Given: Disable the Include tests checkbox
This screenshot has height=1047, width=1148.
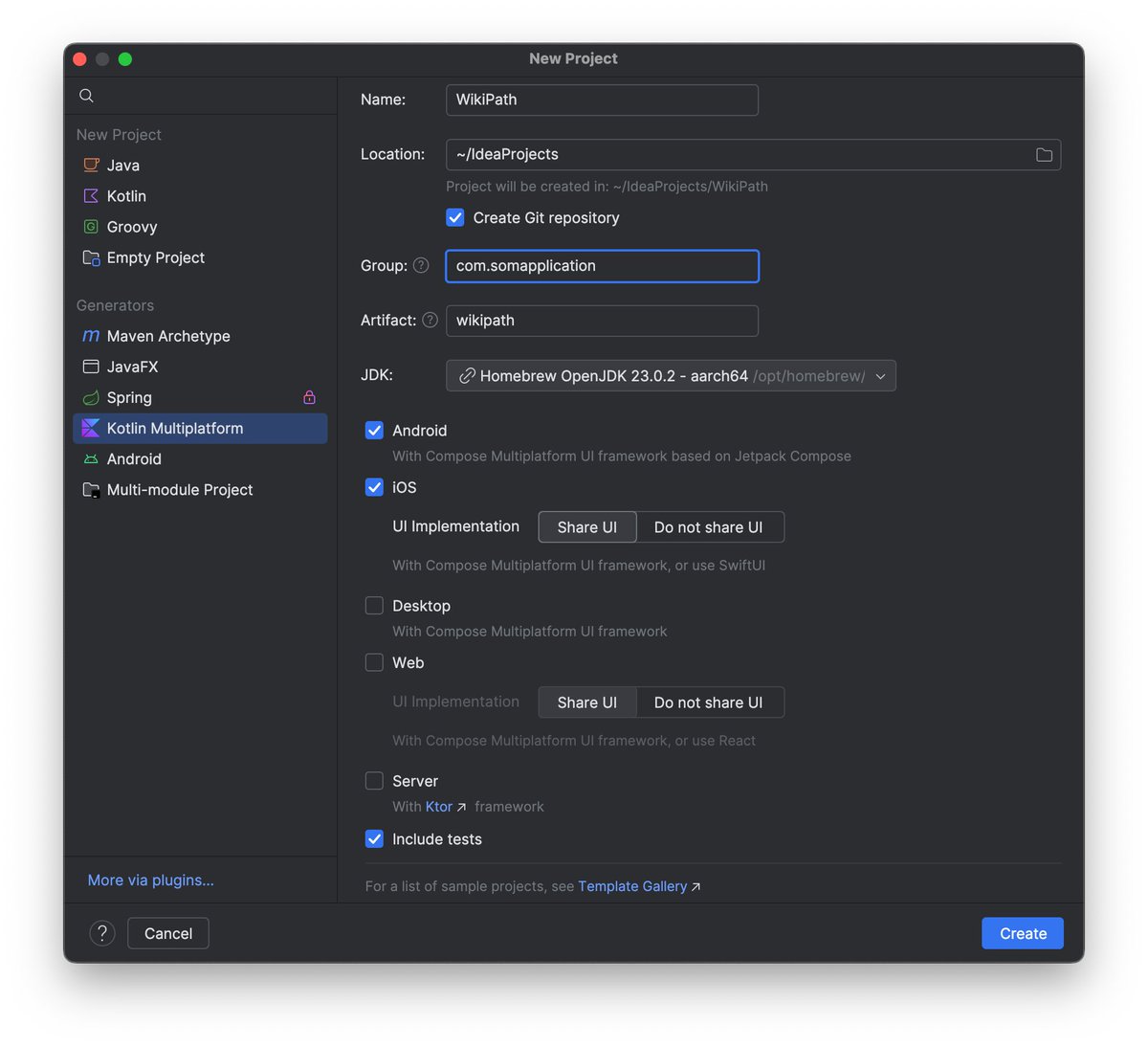Looking at the screenshot, I should tap(374, 838).
